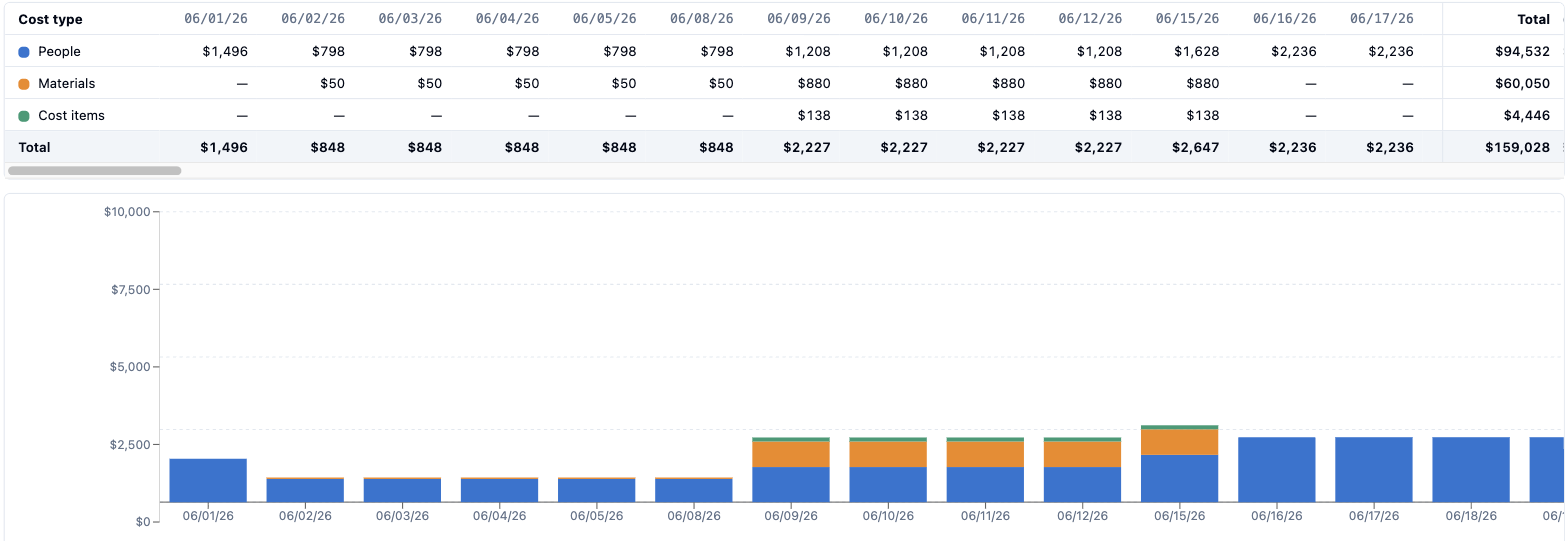Click the blue chart bar for 06/01/26

(208, 480)
